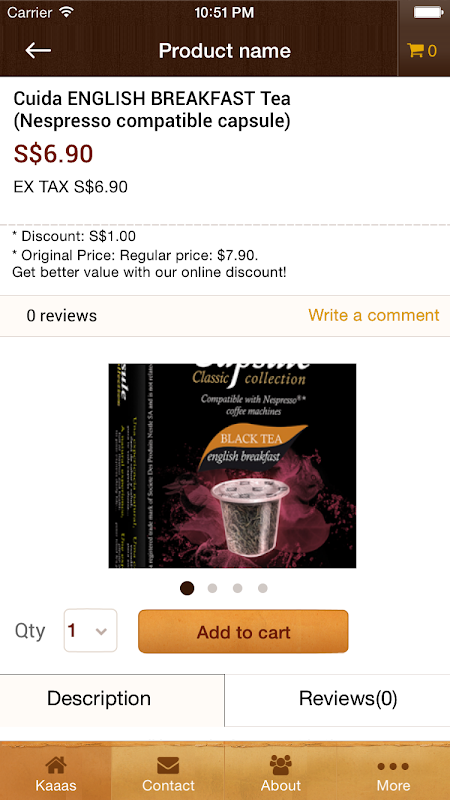This screenshot has width=450, height=800.
Task: Tap the back arrow icon
Action: click(x=38, y=50)
